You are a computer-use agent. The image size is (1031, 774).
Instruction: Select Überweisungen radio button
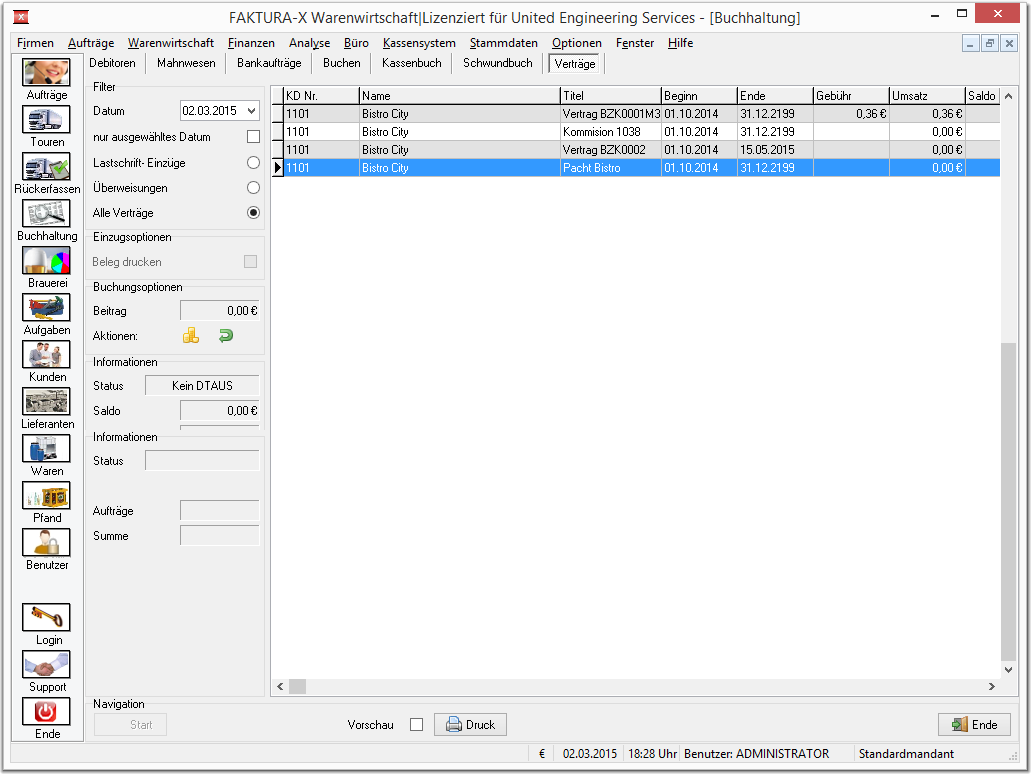pos(253,187)
